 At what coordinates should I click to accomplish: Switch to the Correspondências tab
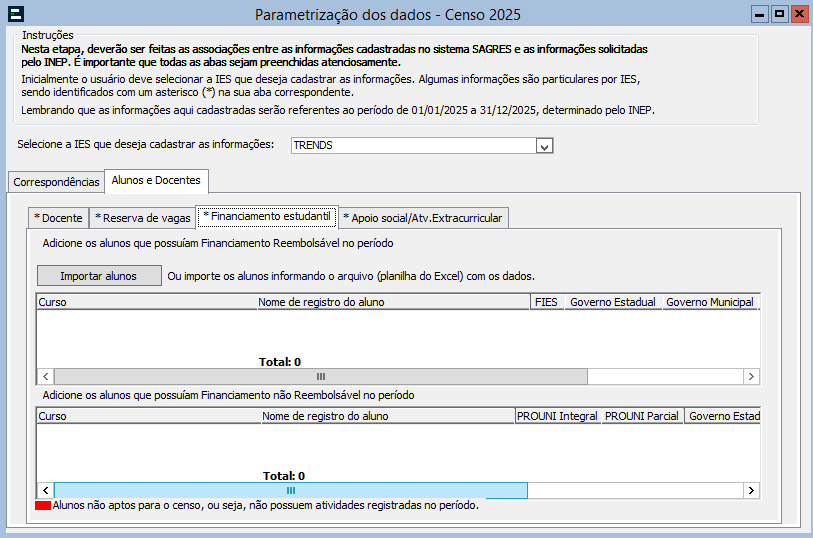(56, 182)
